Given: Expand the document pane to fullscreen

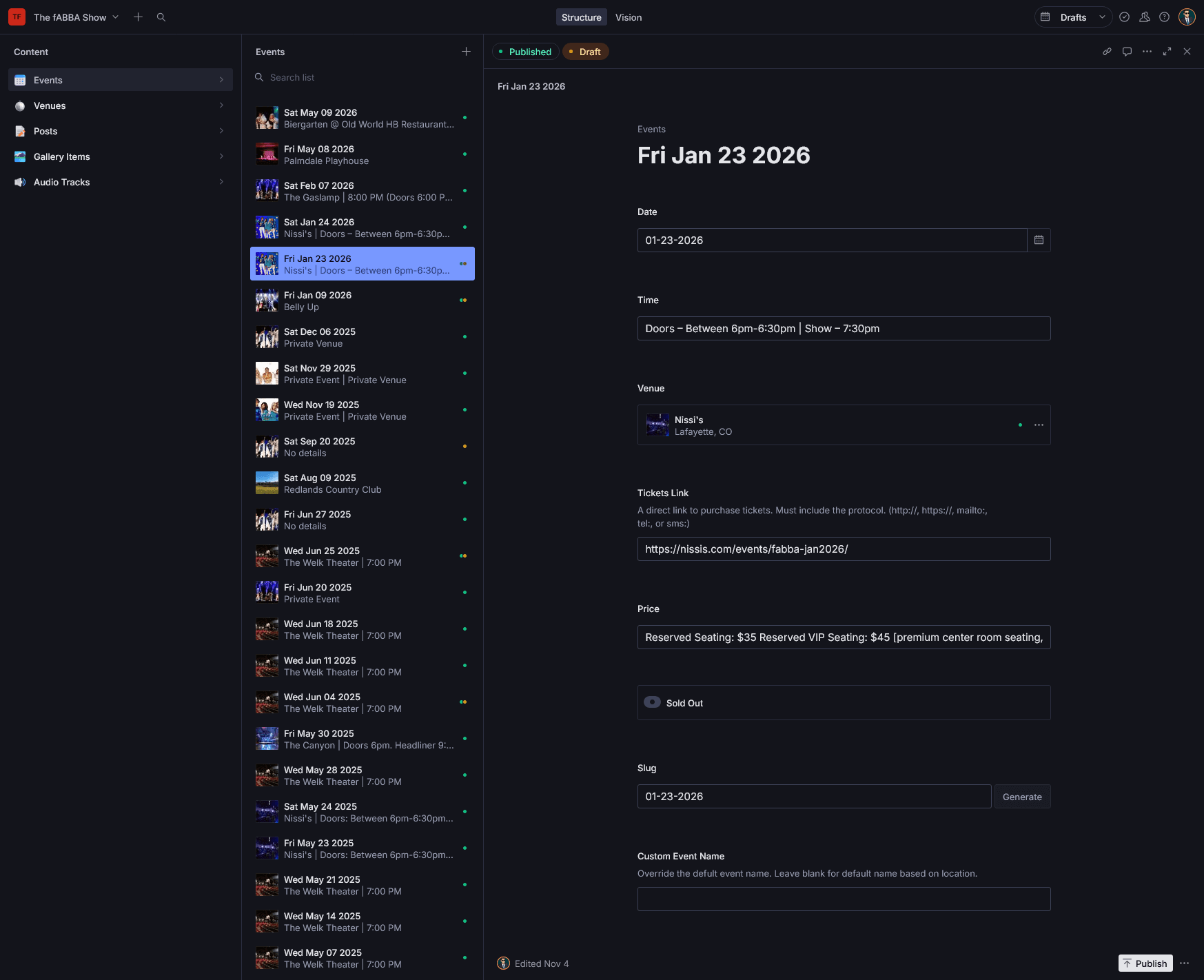Looking at the screenshot, I should pyautogui.click(x=1167, y=51).
